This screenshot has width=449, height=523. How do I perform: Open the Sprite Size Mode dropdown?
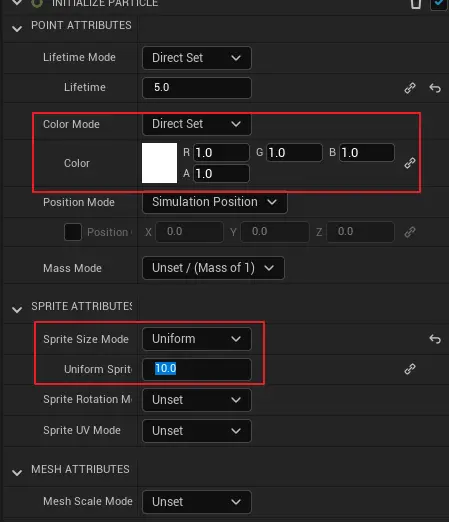197,339
